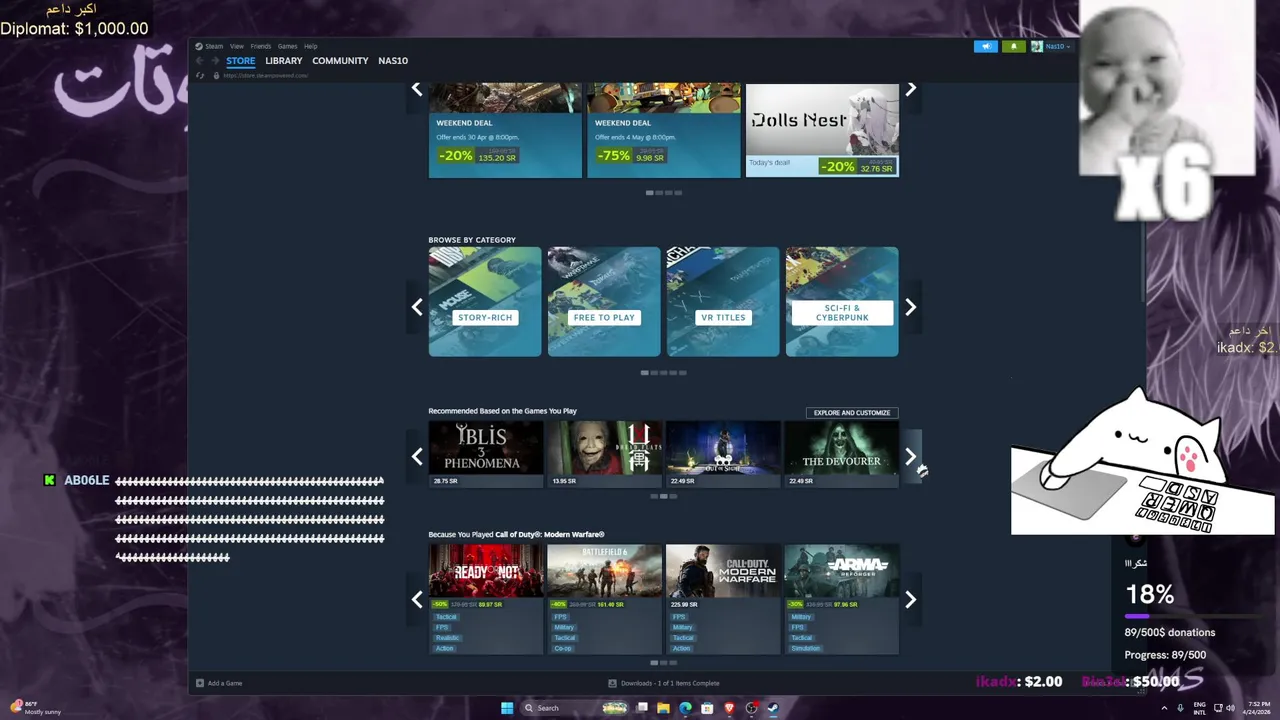This screenshot has height=720, width=1280.
Task: Open the Windows Start menu
Action: coord(507,708)
